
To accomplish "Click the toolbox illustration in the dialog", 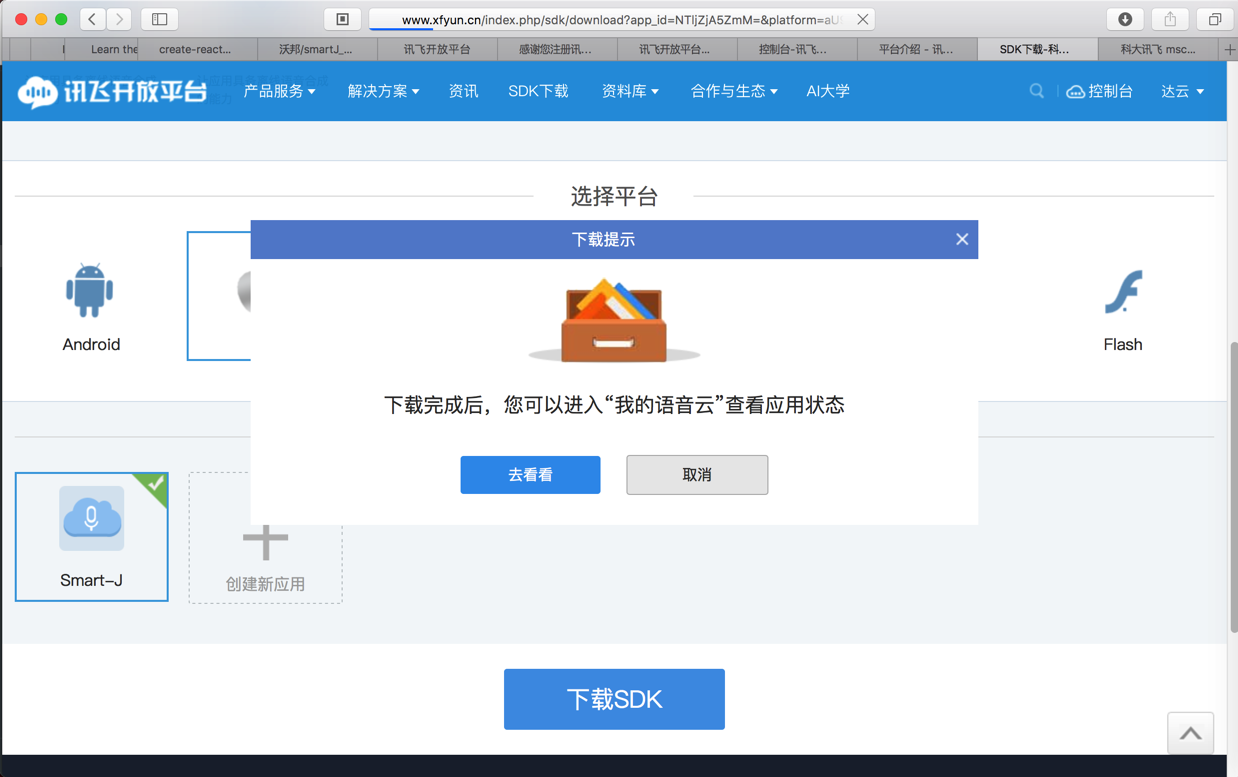I will point(614,321).
